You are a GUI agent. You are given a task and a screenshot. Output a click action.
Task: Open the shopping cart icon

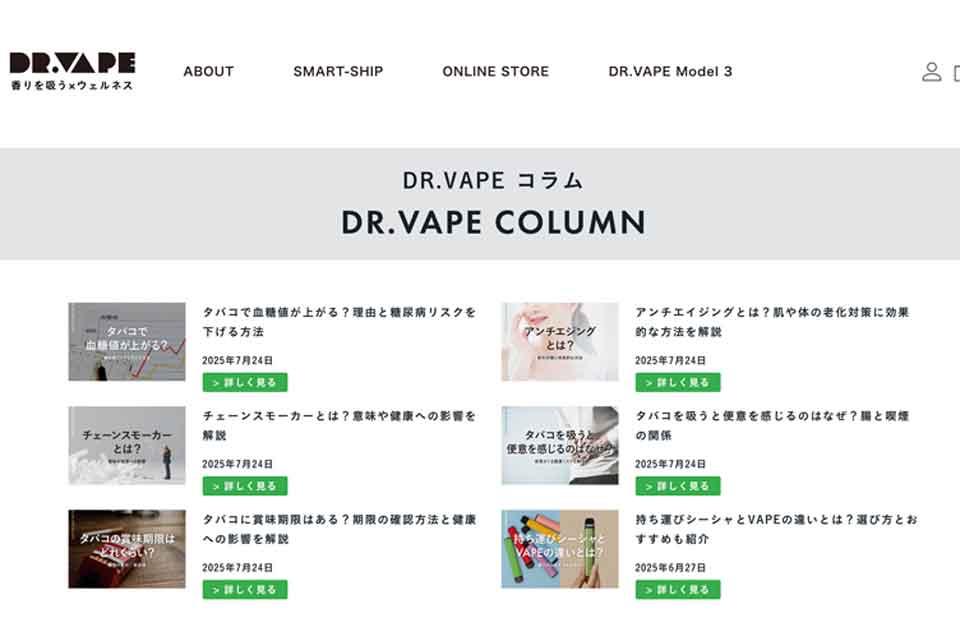pyautogui.click(x=956, y=73)
